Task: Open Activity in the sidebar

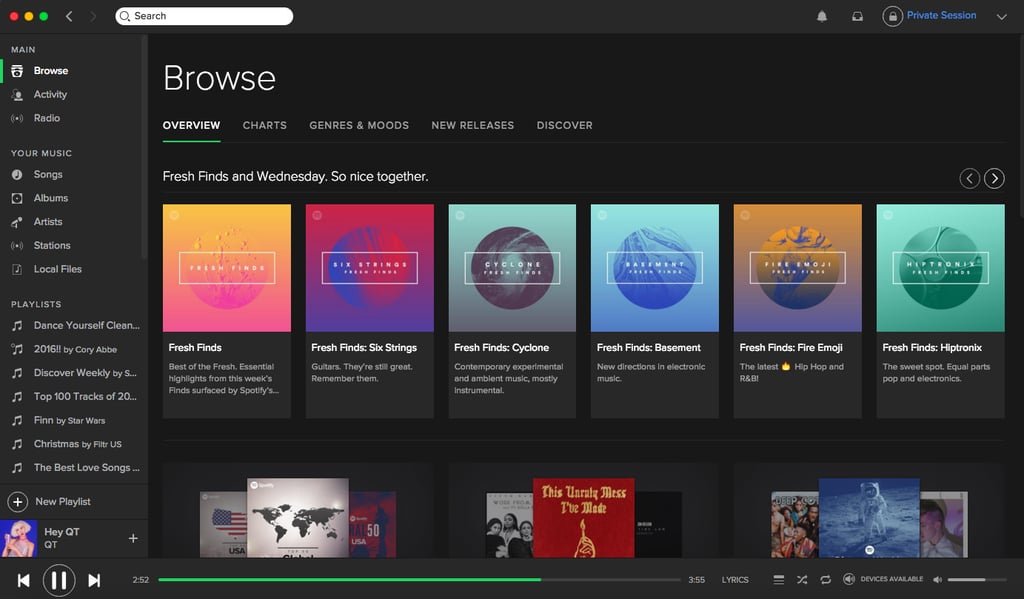Action: point(50,94)
